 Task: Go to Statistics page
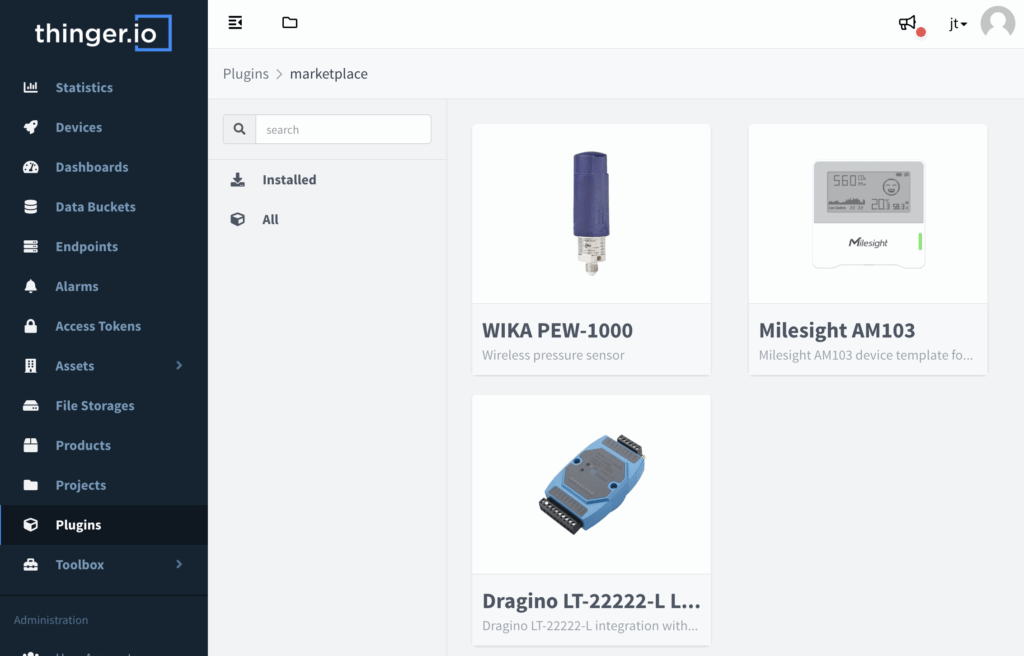[84, 88]
